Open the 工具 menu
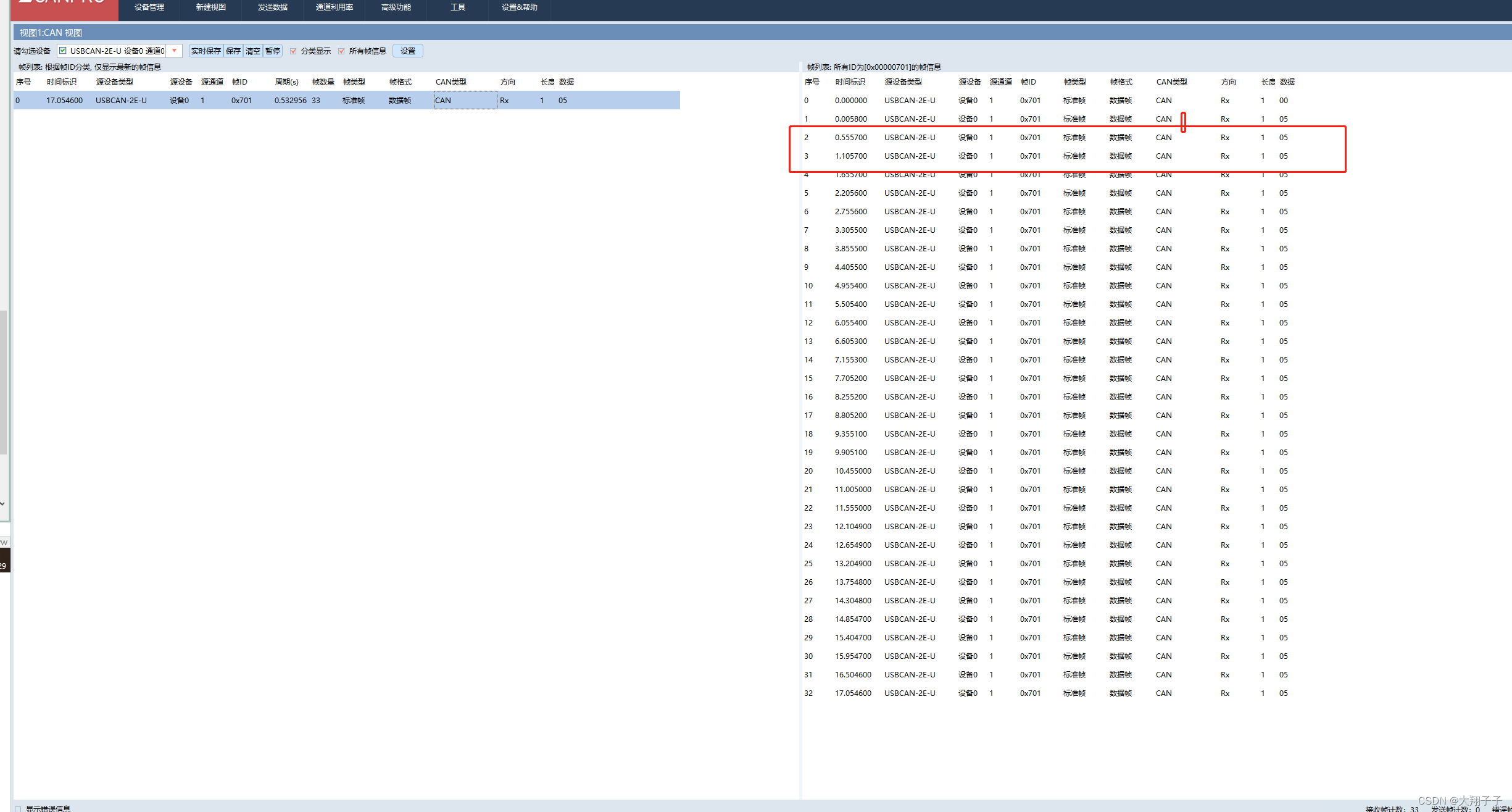Image resolution: width=1512 pixels, height=812 pixels. tap(458, 7)
